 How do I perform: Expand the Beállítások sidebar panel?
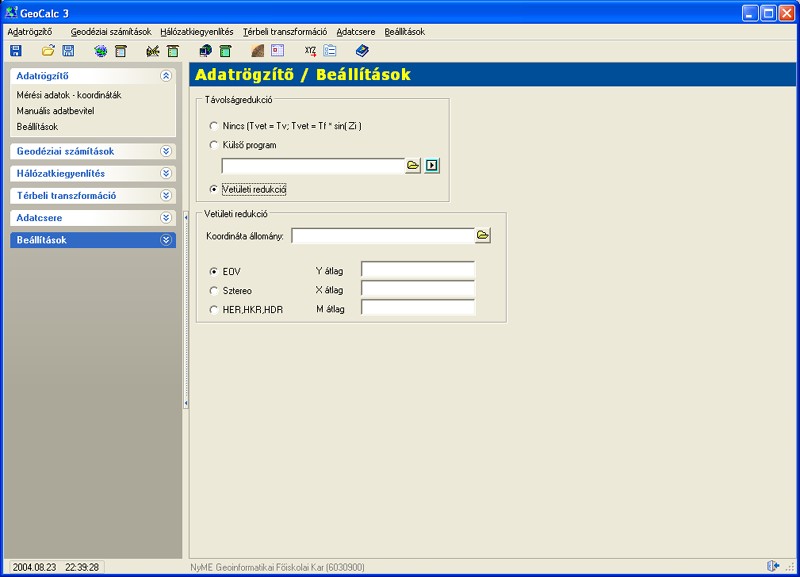click(166, 240)
